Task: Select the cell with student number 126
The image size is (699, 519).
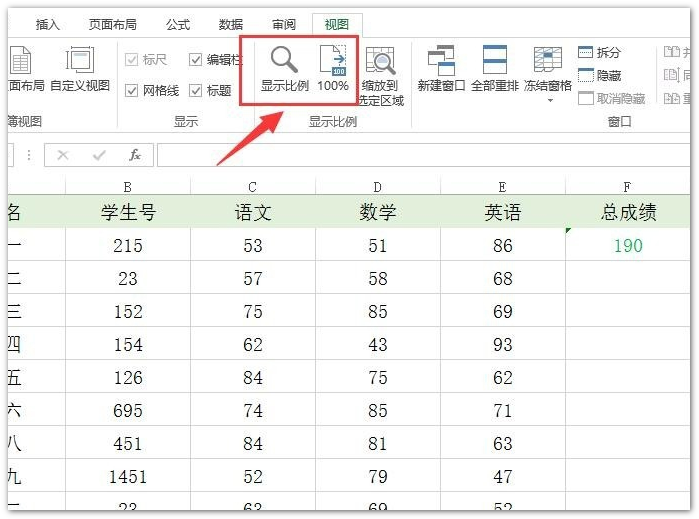Action: (x=128, y=377)
